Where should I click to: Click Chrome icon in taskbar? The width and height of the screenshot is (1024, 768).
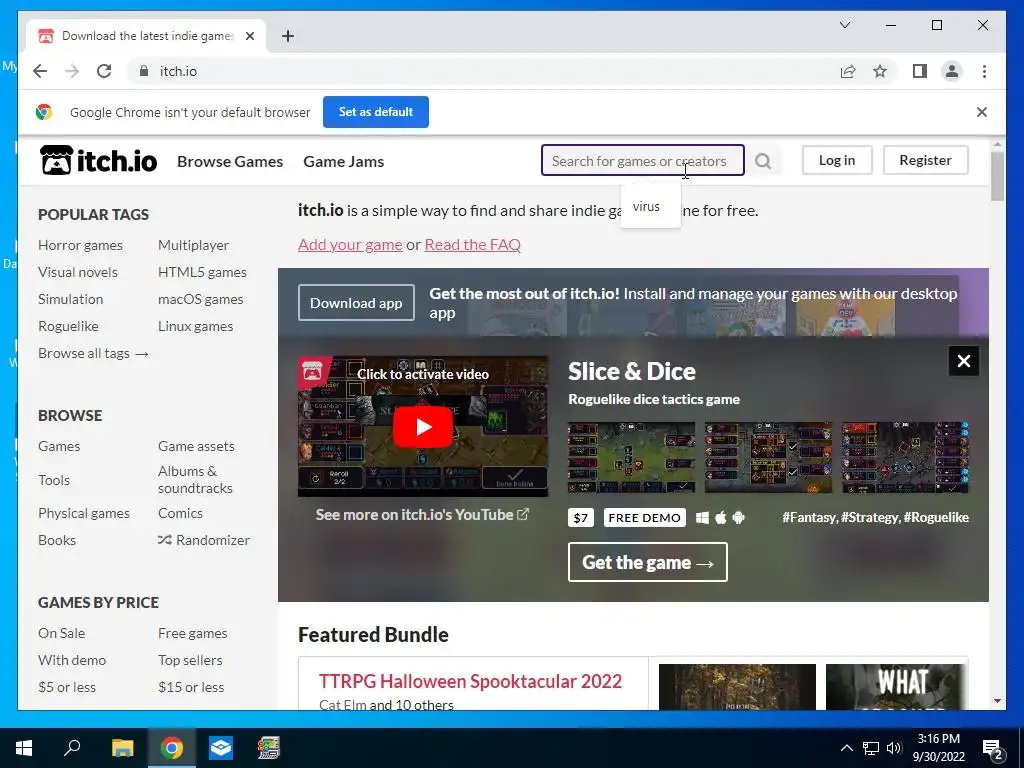click(x=172, y=748)
